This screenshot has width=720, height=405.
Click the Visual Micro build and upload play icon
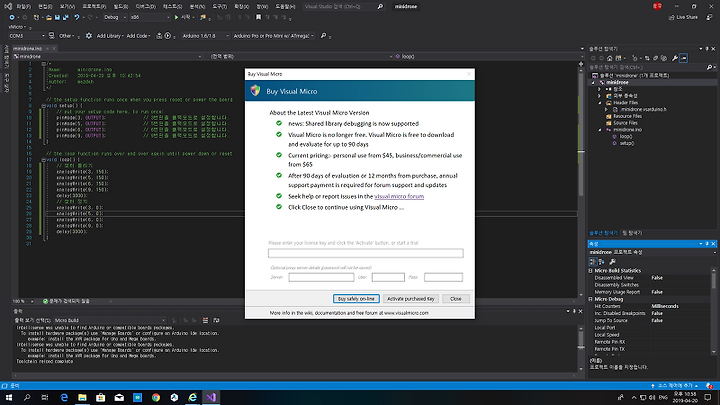pyautogui.click(x=168, y=35)
